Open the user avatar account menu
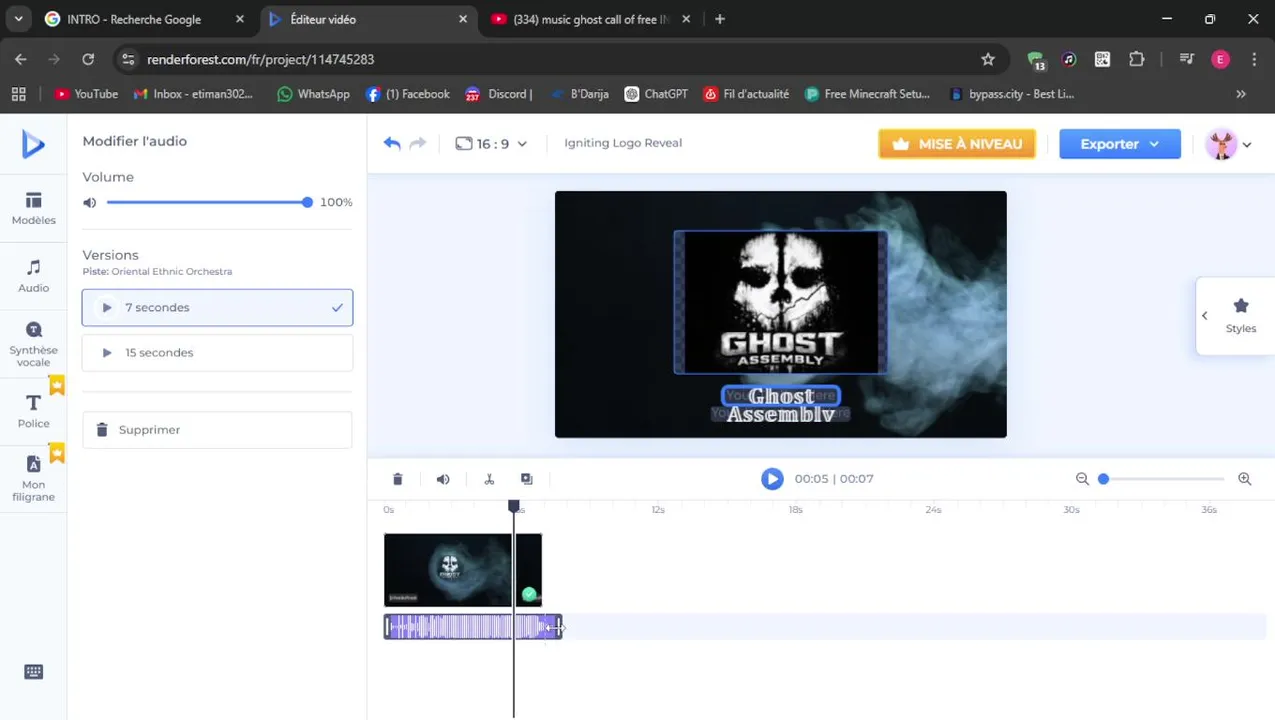Screen dimensions: 1275x720 coord(1229,144)
